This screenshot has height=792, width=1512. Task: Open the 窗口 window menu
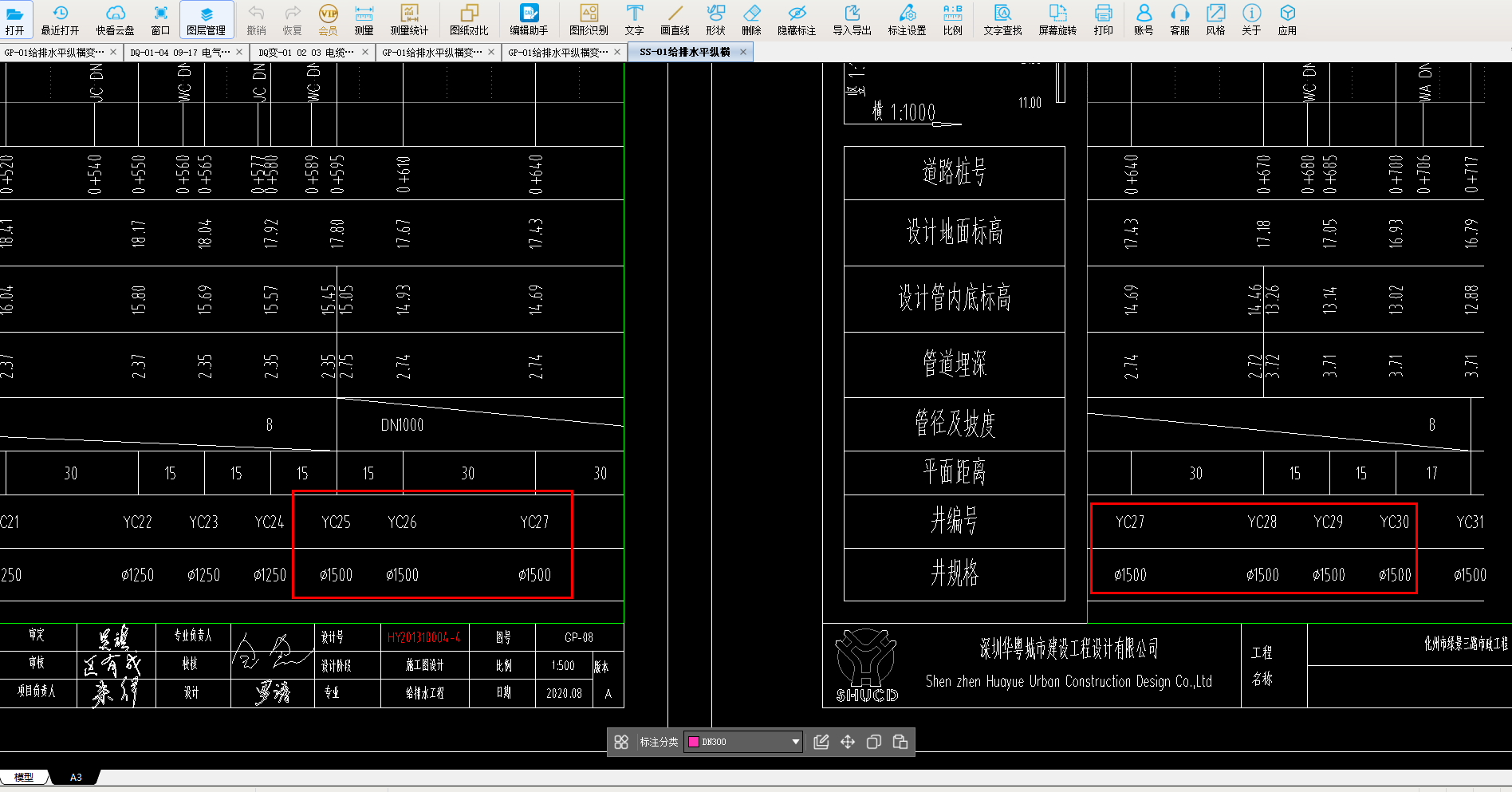160,20
